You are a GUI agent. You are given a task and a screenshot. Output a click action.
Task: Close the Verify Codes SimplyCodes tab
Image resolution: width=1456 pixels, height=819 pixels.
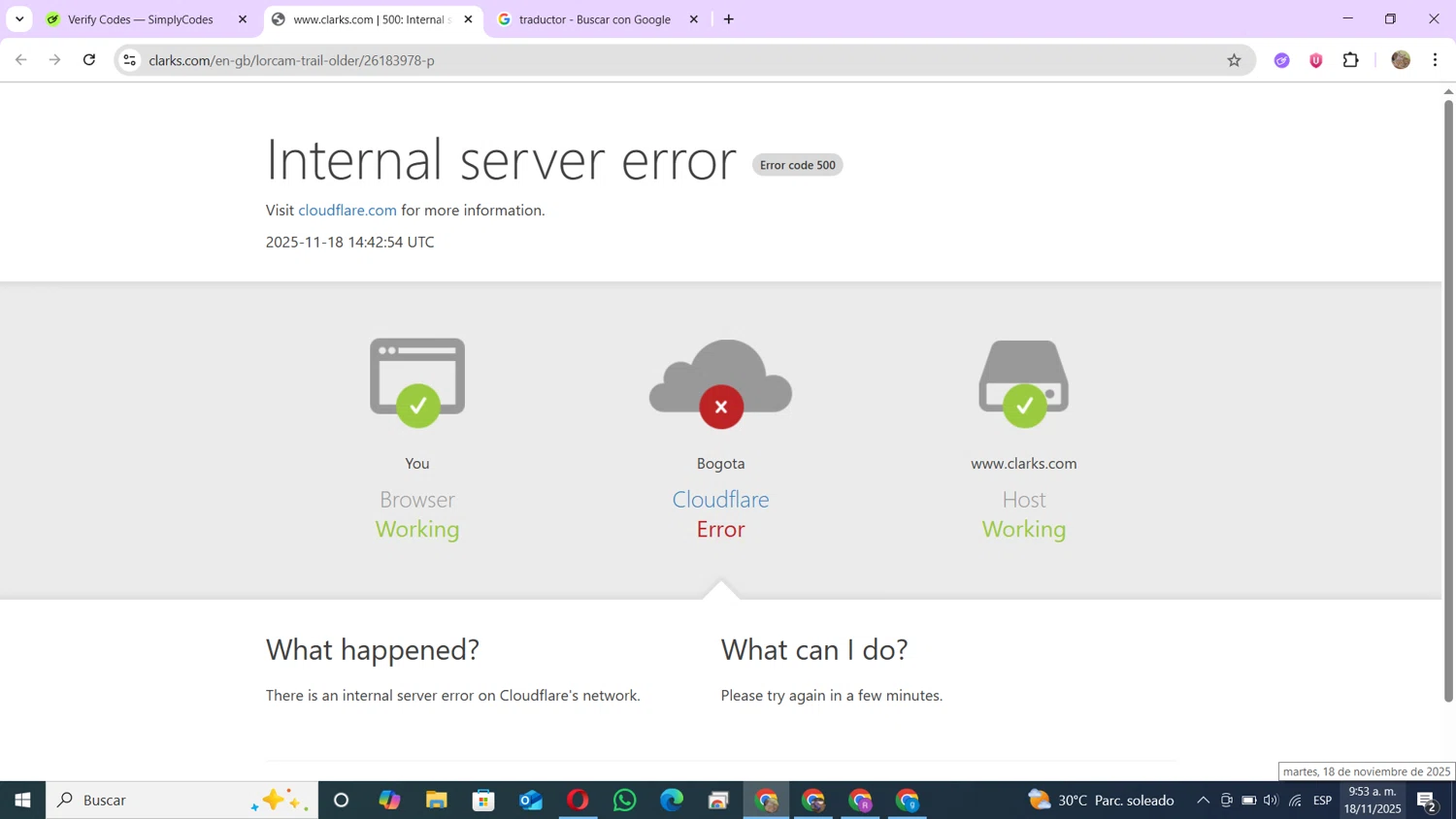[x=243, y=19]
